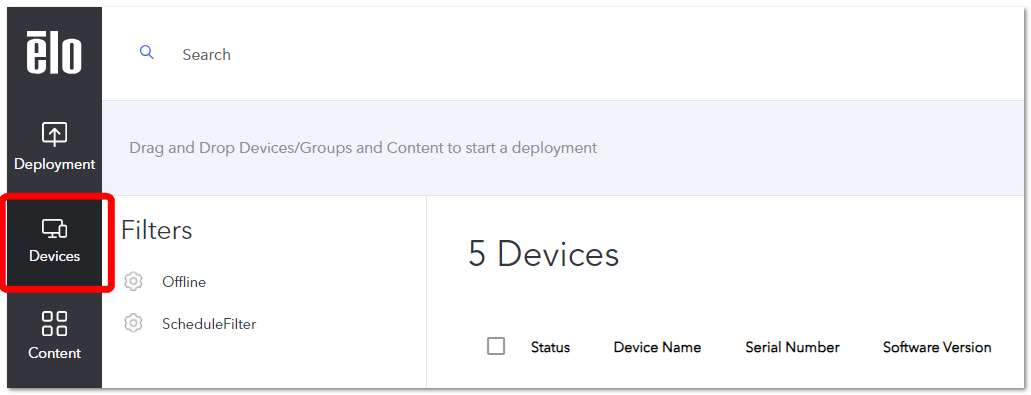Click the gear icon beside ScheduleFilter

point(133,323)
